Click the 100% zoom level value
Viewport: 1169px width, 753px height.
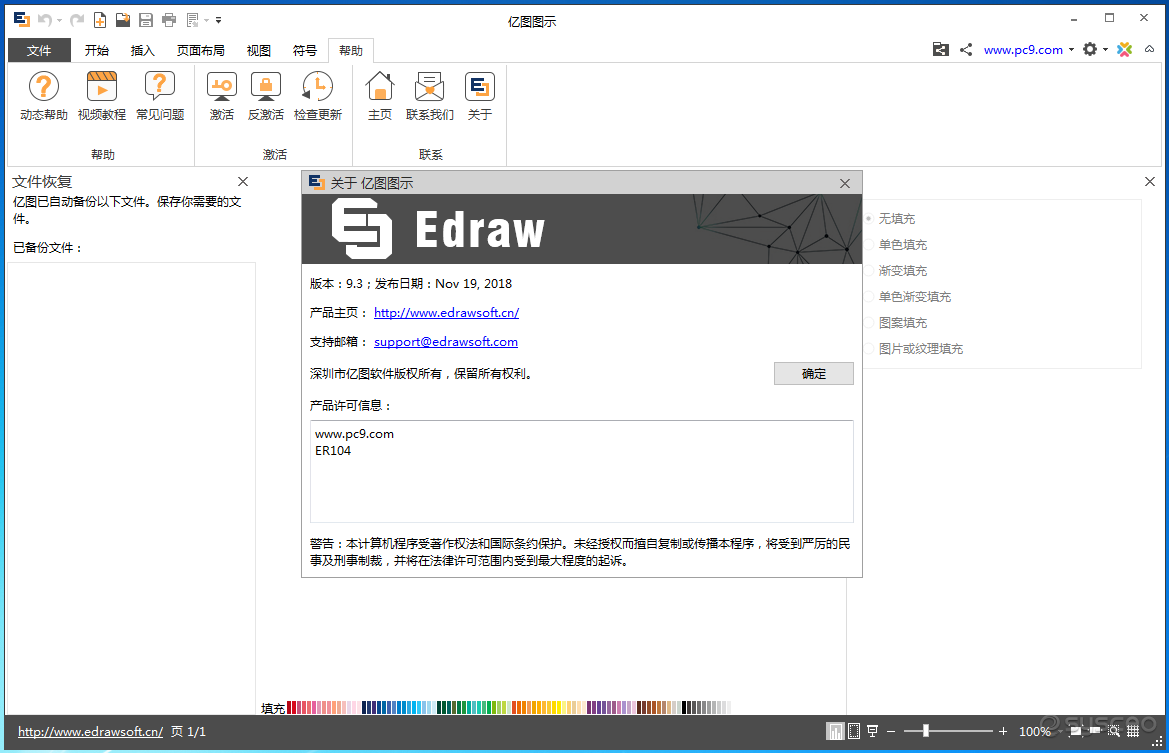click(1035, 731)
